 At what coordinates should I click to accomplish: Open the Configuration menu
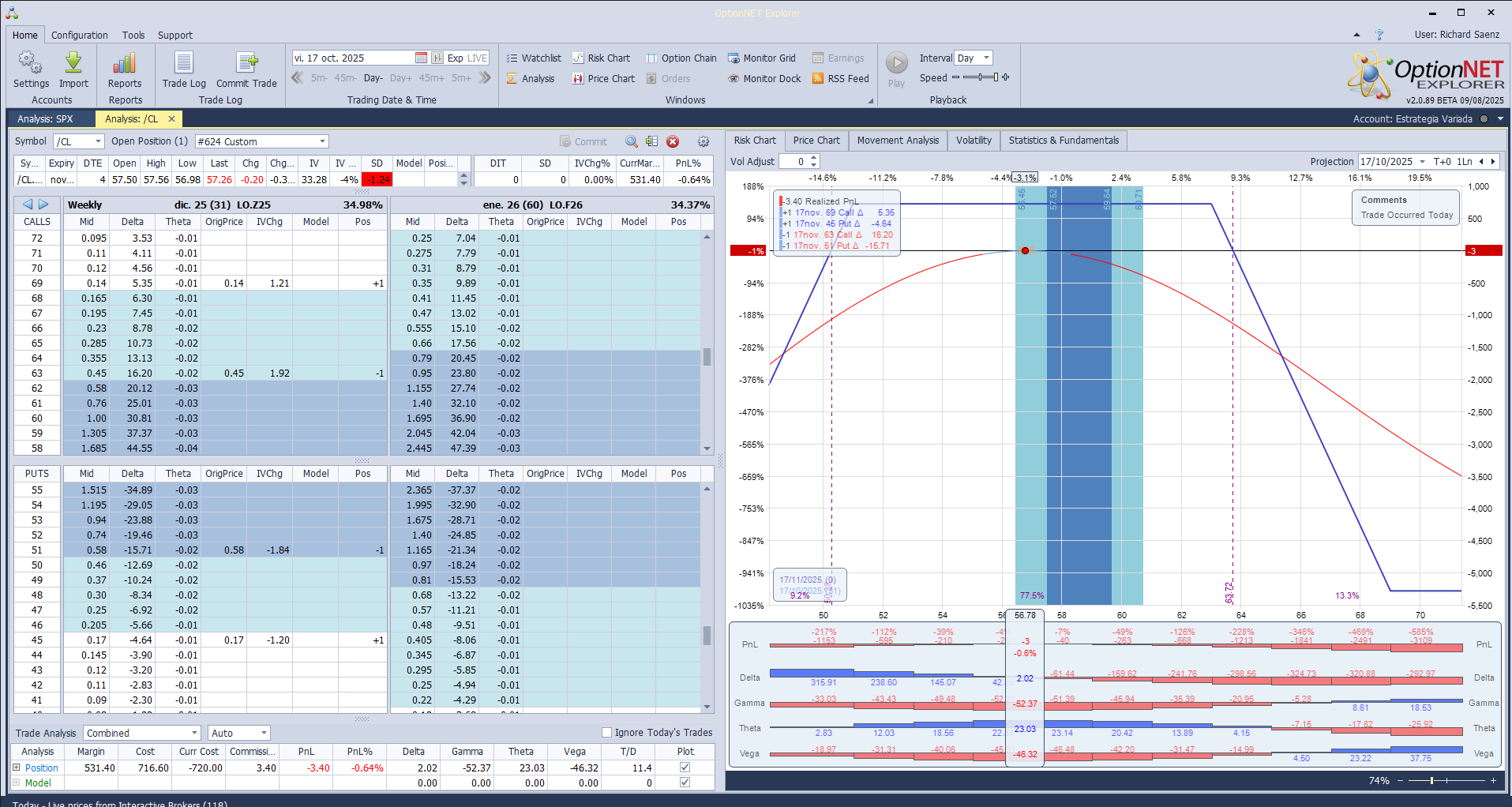(x=79, y=36)
